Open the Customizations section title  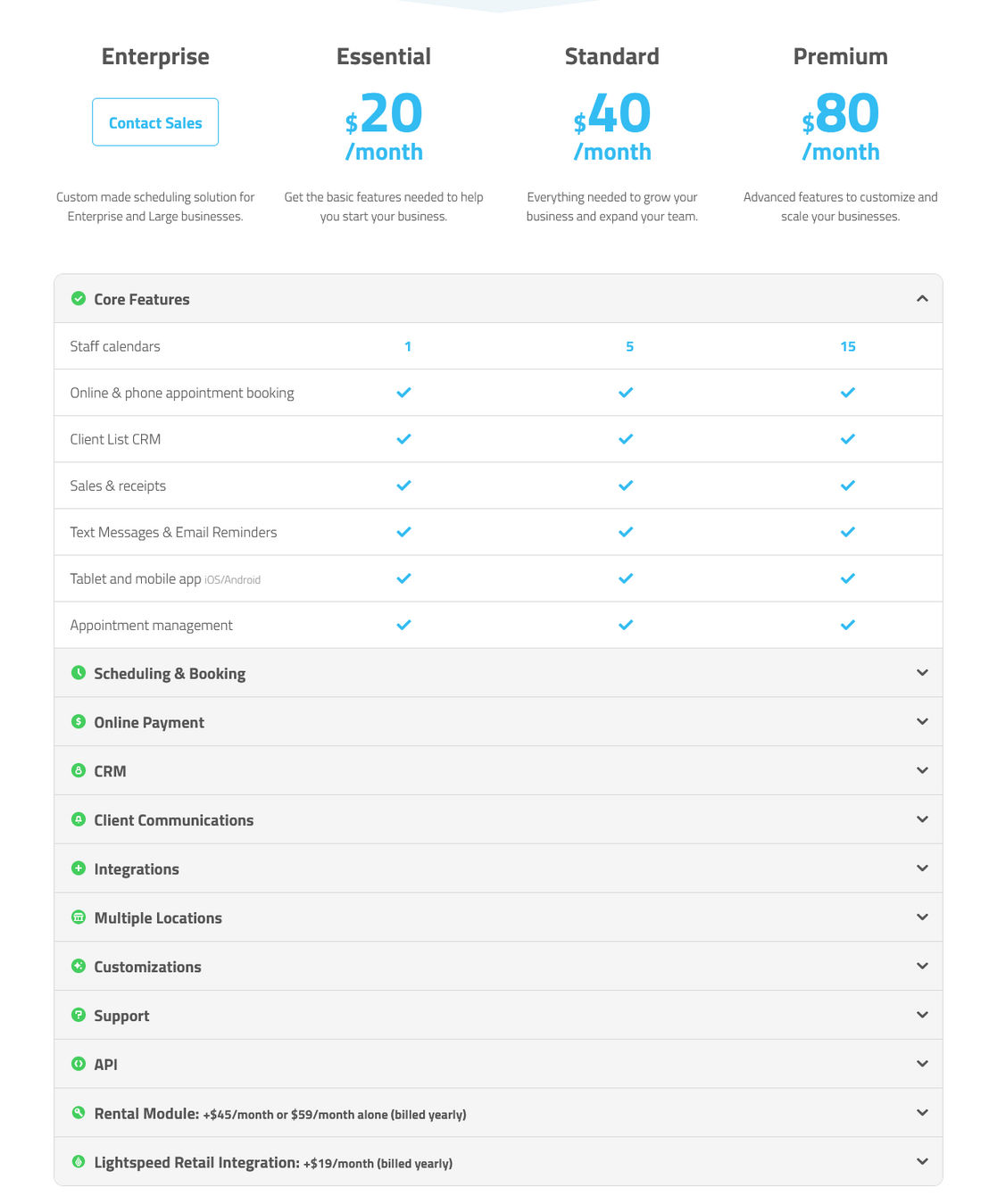click(x=147, y=967)
